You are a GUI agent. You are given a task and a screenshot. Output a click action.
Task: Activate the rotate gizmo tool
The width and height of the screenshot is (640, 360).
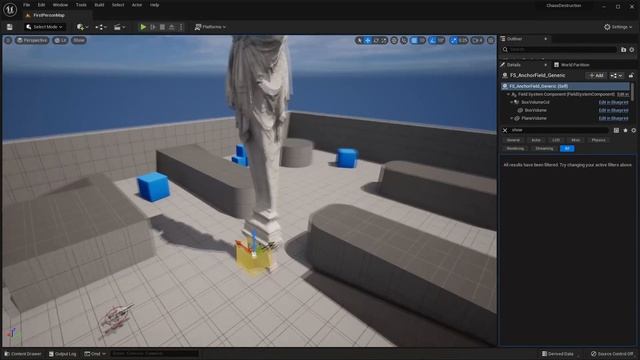(376, 40)
